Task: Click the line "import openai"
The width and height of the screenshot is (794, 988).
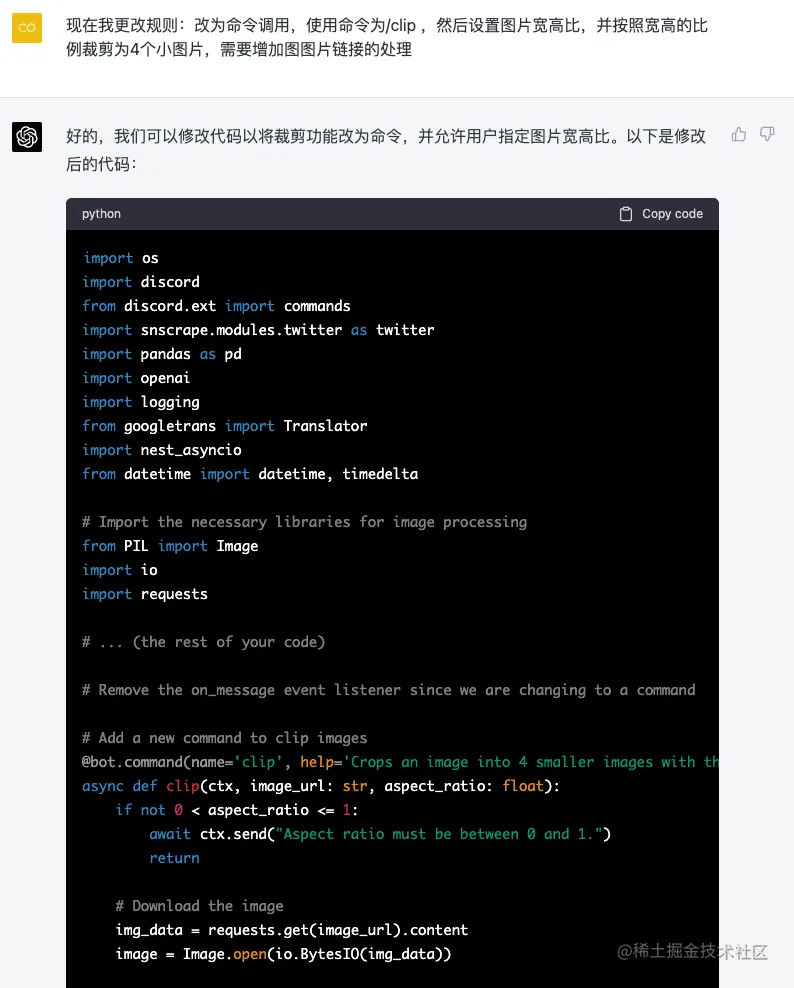Action: [x=136, y=378]
